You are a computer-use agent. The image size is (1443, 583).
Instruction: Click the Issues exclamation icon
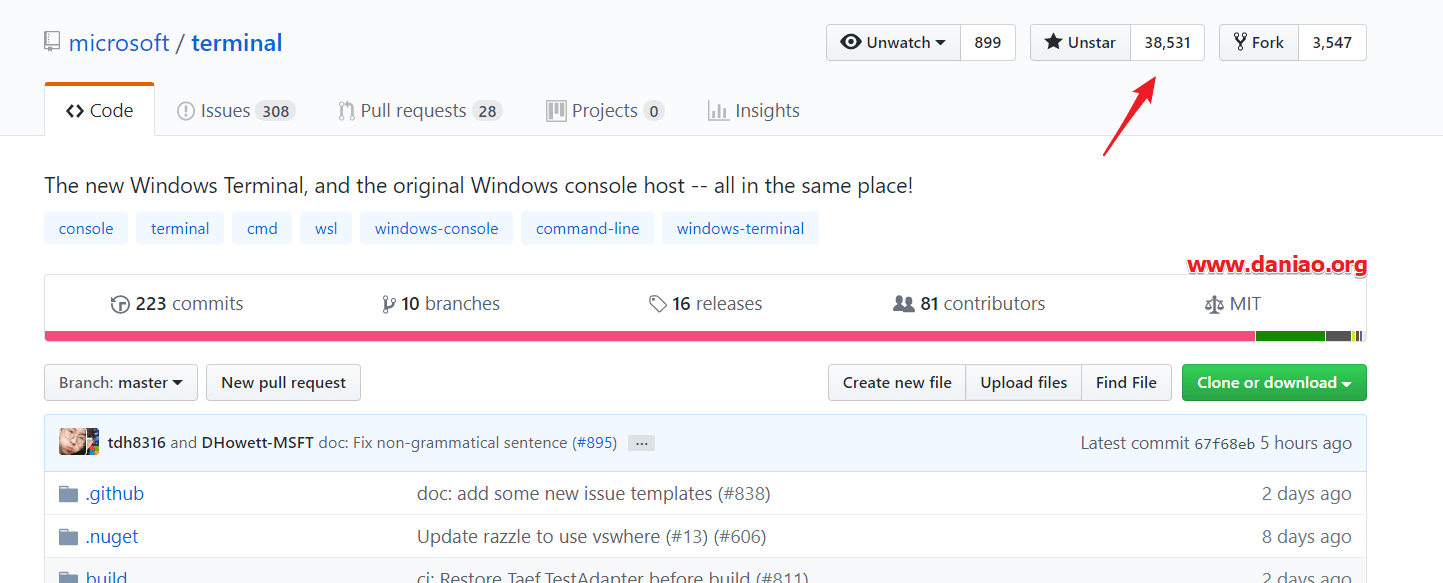coord(185,111)
